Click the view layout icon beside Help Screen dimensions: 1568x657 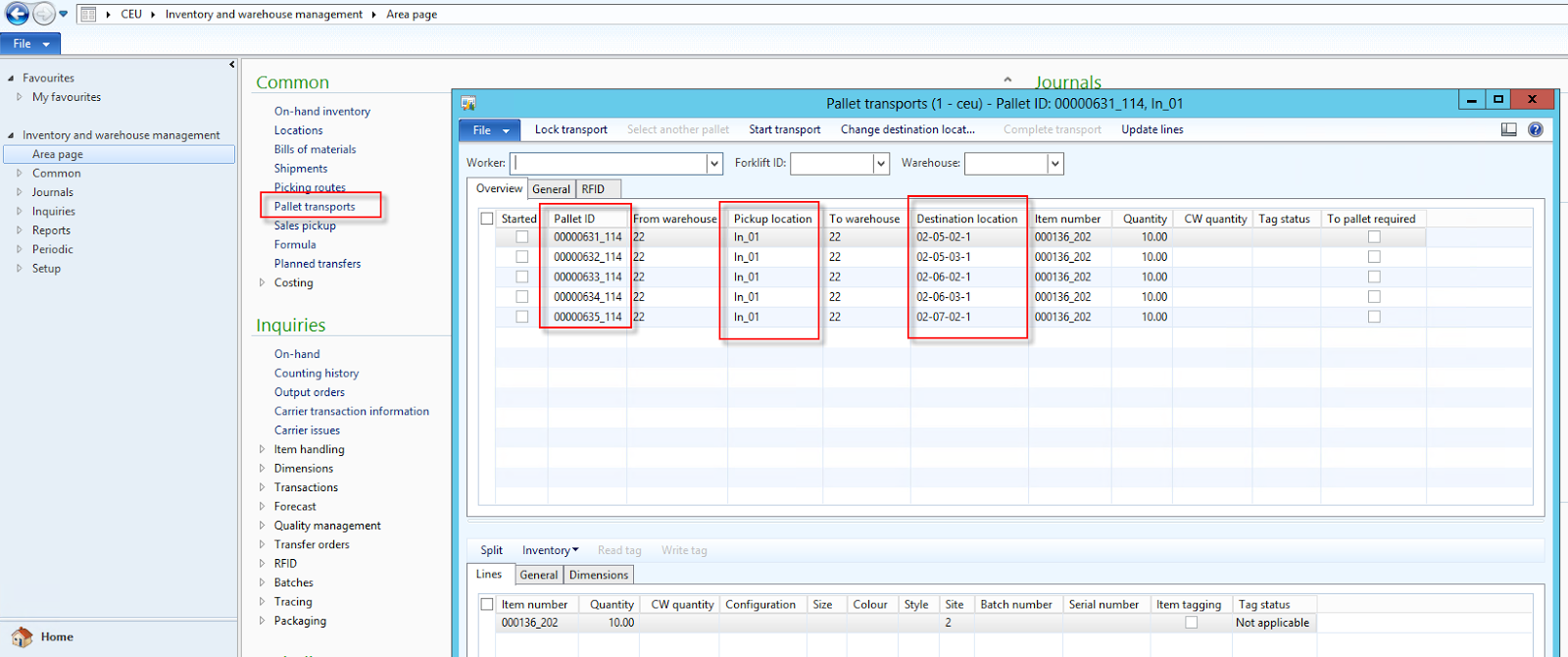(x=1509, y=129)
